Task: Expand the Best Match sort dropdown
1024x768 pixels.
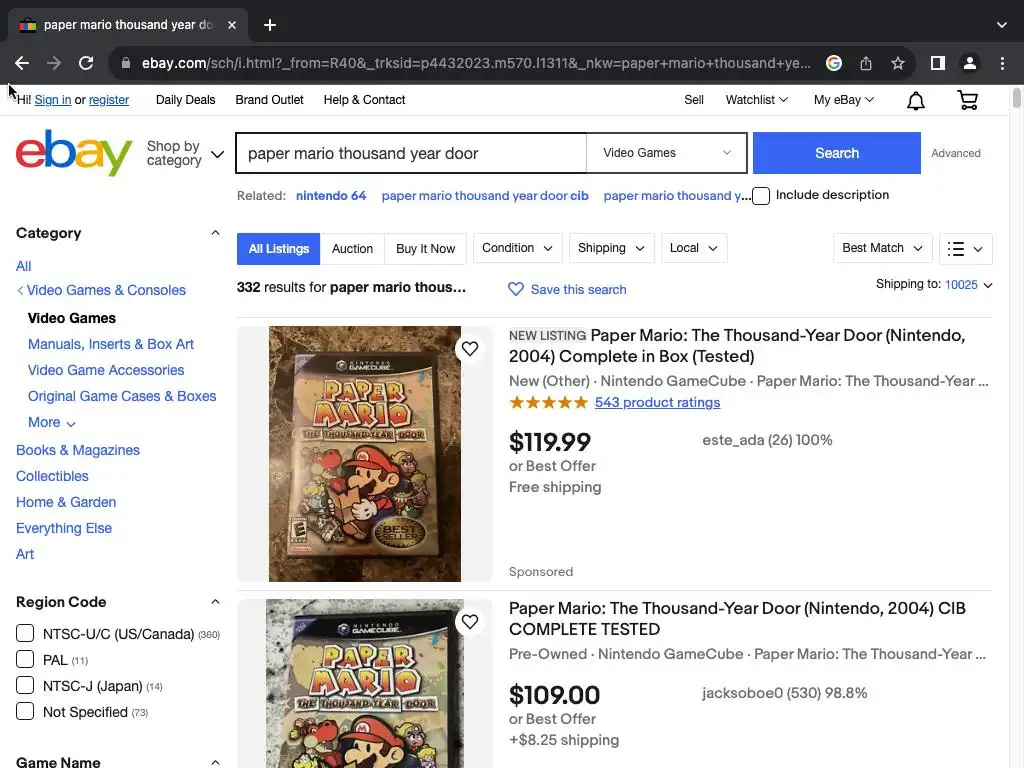Action: (882, 249)
